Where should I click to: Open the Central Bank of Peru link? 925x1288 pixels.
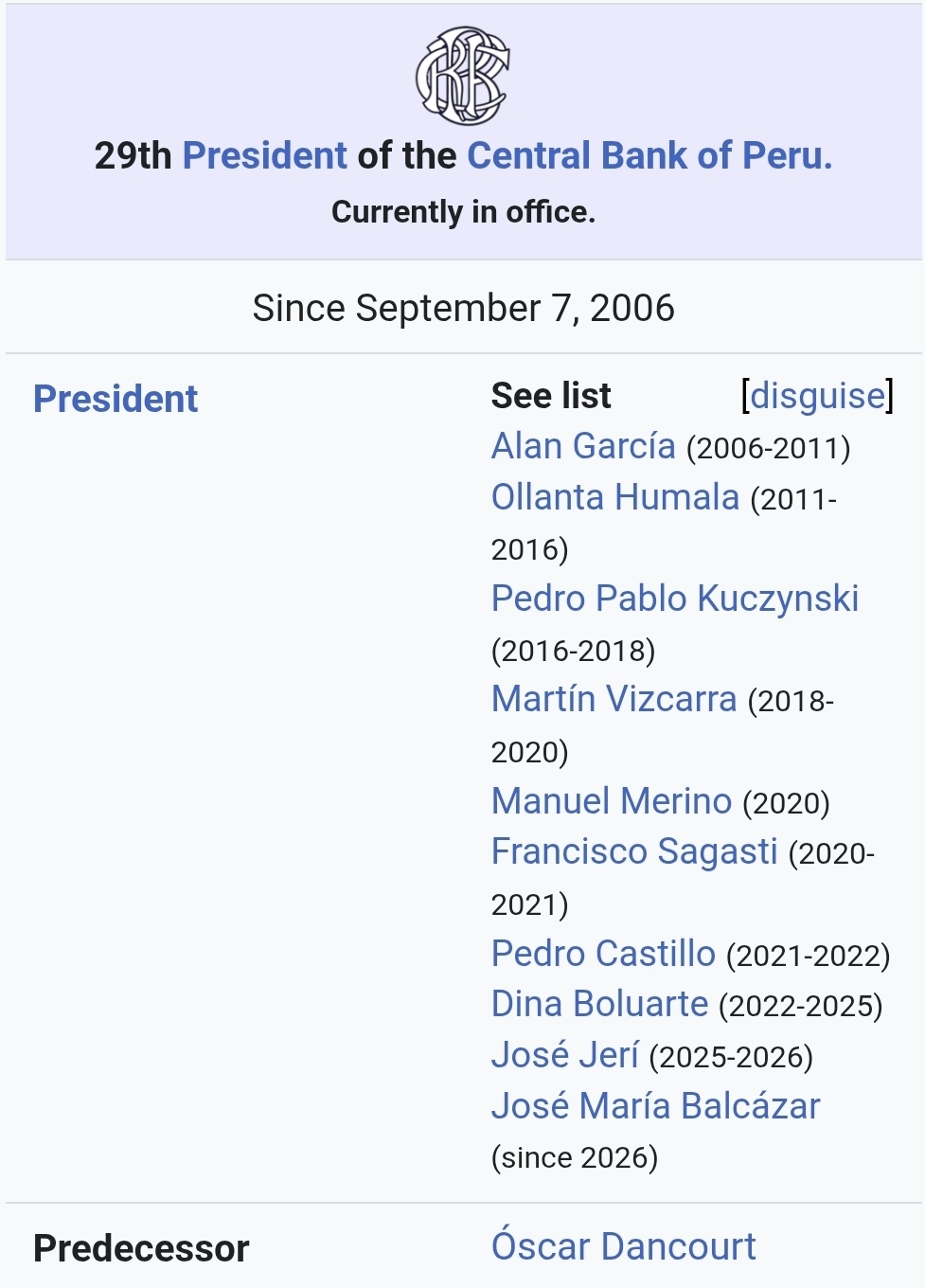[649, 156]
